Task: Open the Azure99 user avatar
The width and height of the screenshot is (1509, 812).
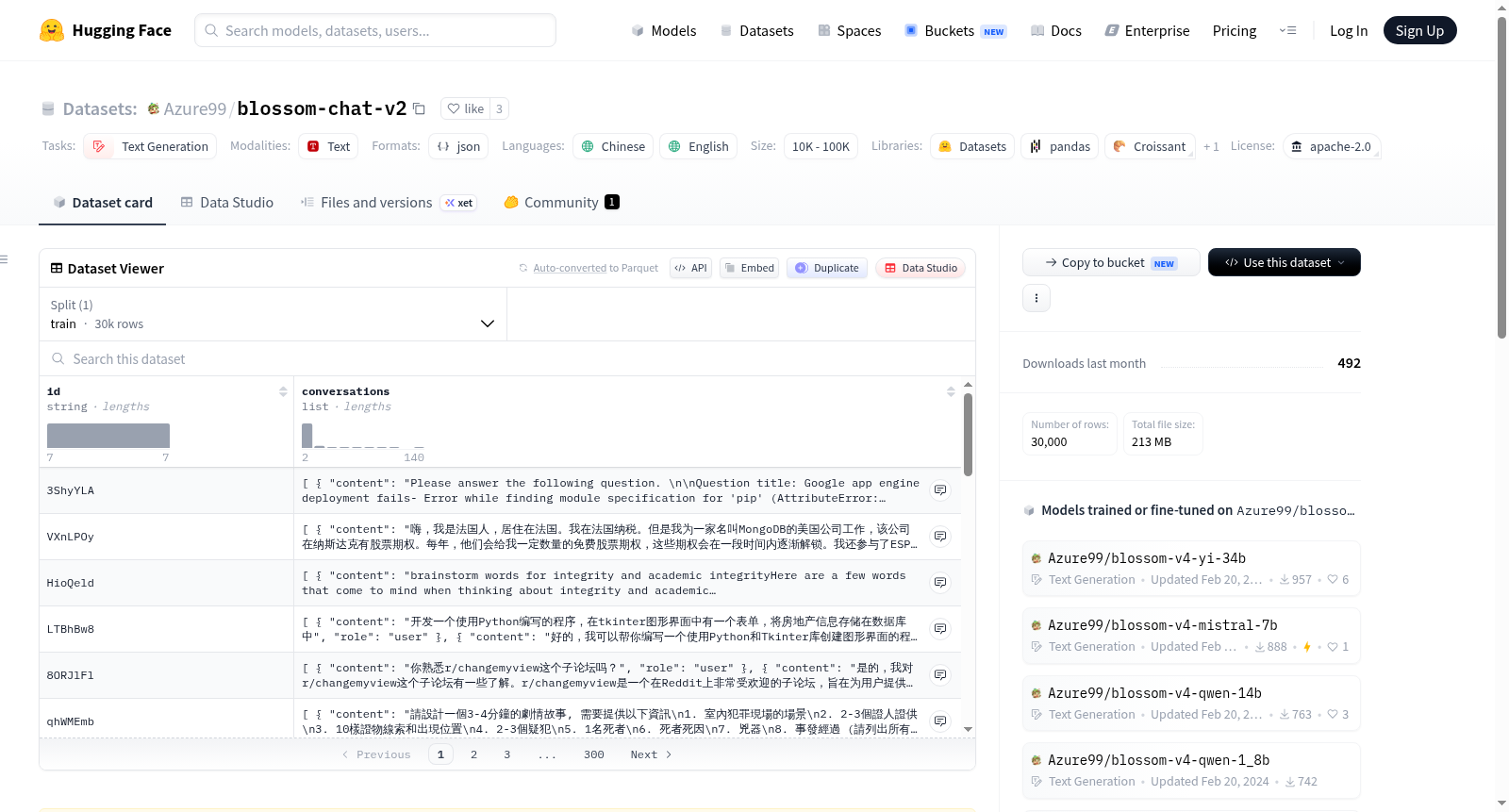Action: point(154,108)
